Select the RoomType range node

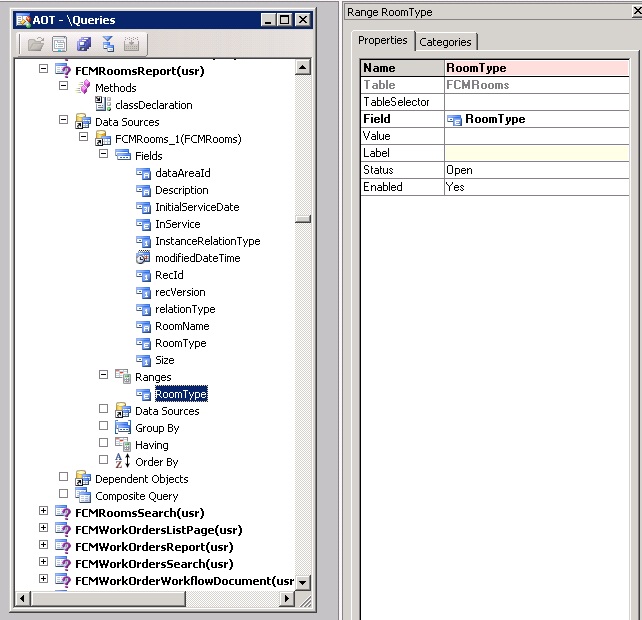(x=181, y=394)
